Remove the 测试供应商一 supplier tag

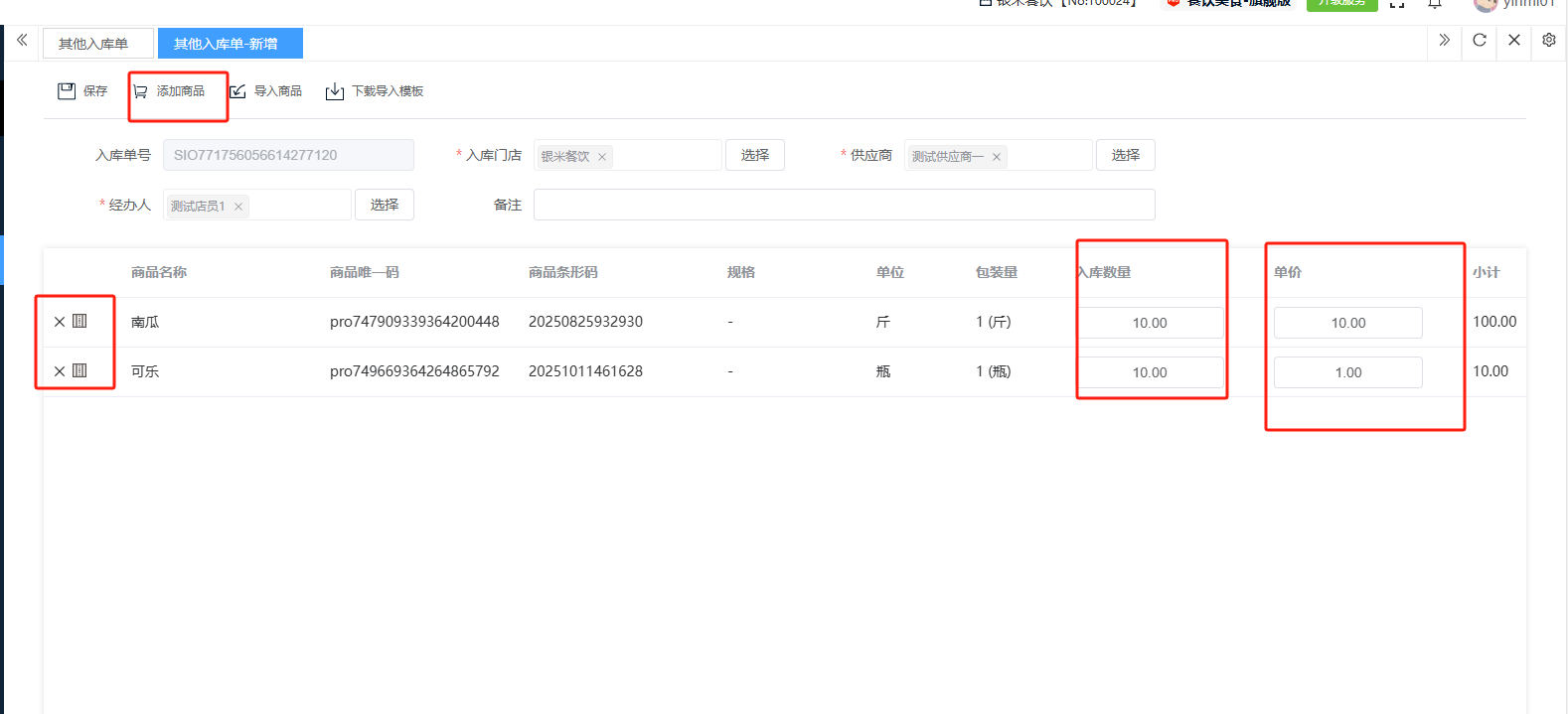point(997,157)
